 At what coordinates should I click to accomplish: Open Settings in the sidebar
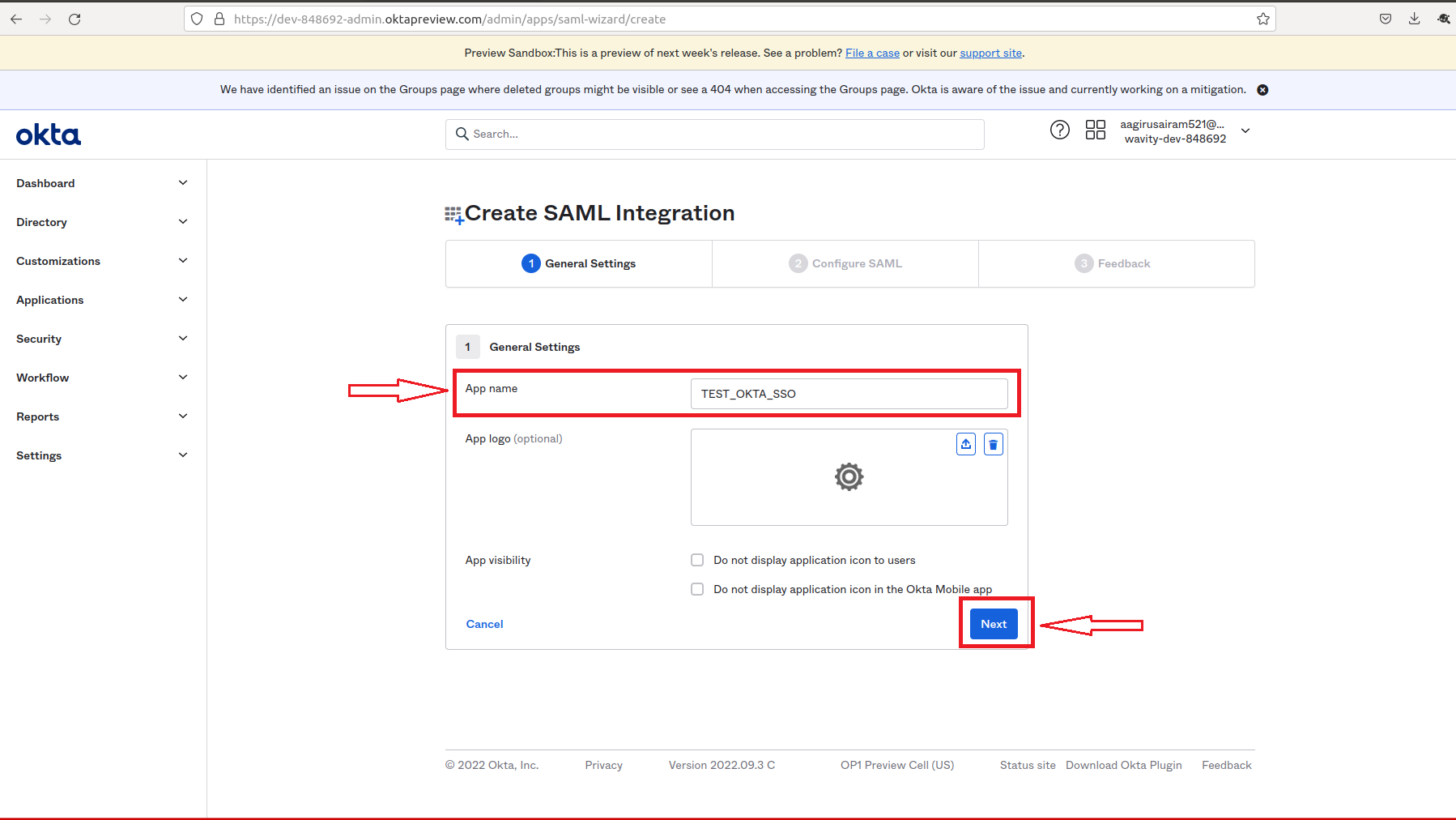(39, 455)
